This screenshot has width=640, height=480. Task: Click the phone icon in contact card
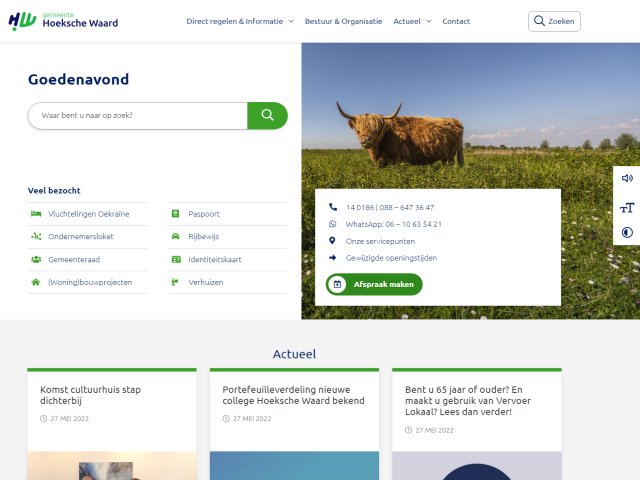click(333, 207)
